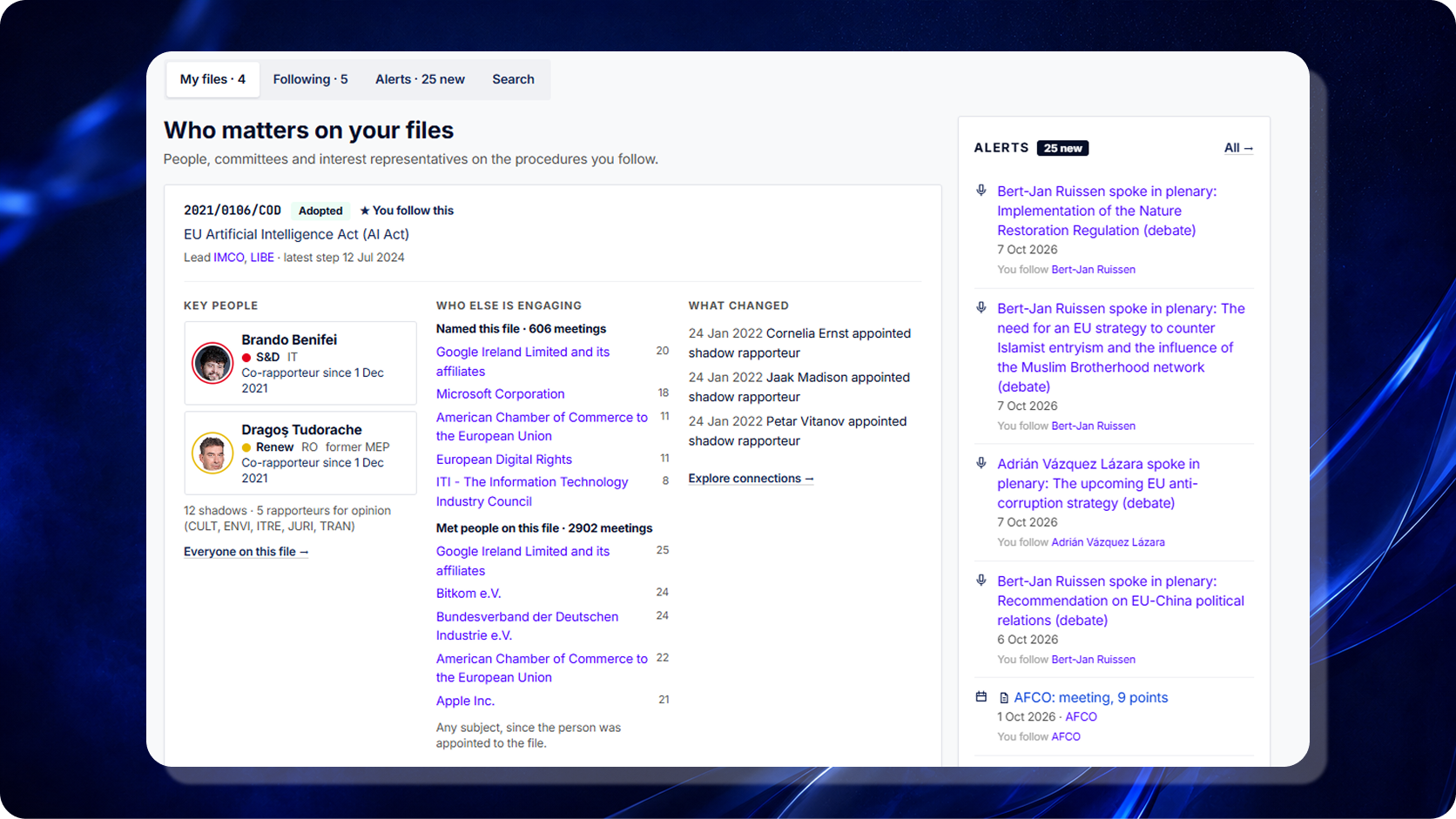
Task: Open ITI Information Technology Industry Council link
Action: point(532,492)
